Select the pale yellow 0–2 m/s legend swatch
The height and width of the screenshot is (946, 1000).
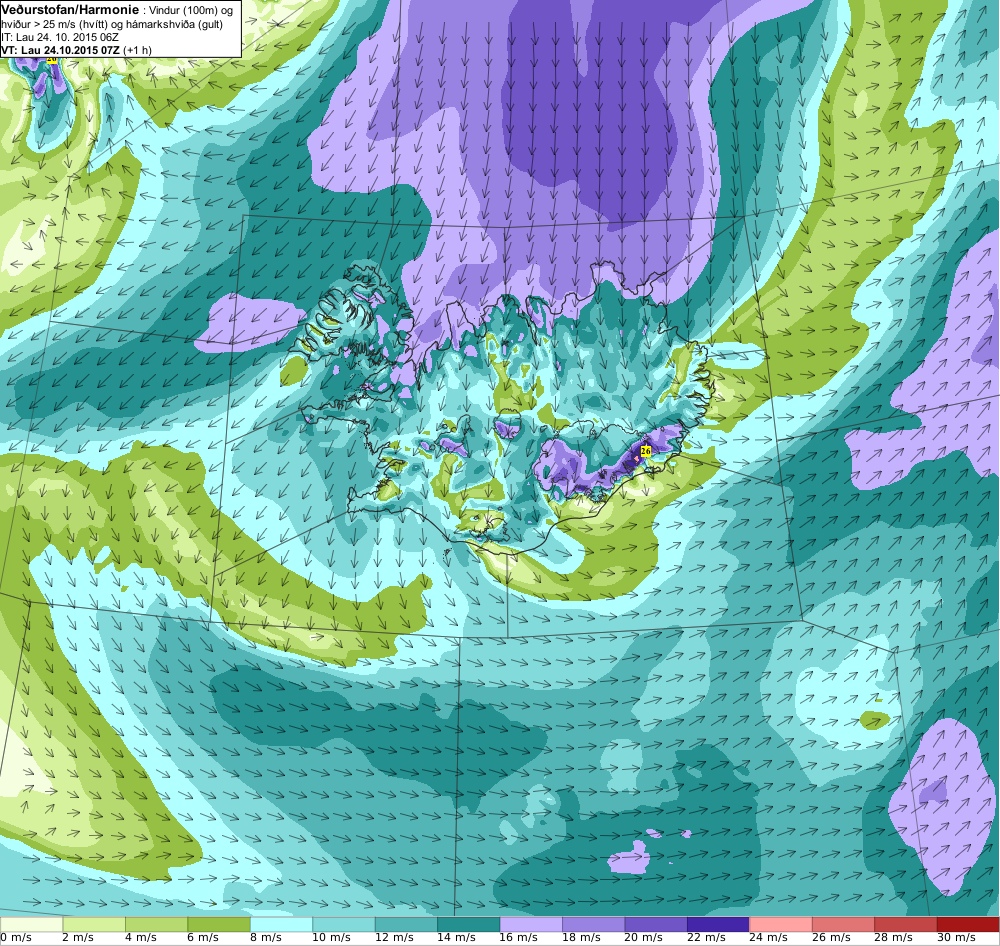click(31, 924)
